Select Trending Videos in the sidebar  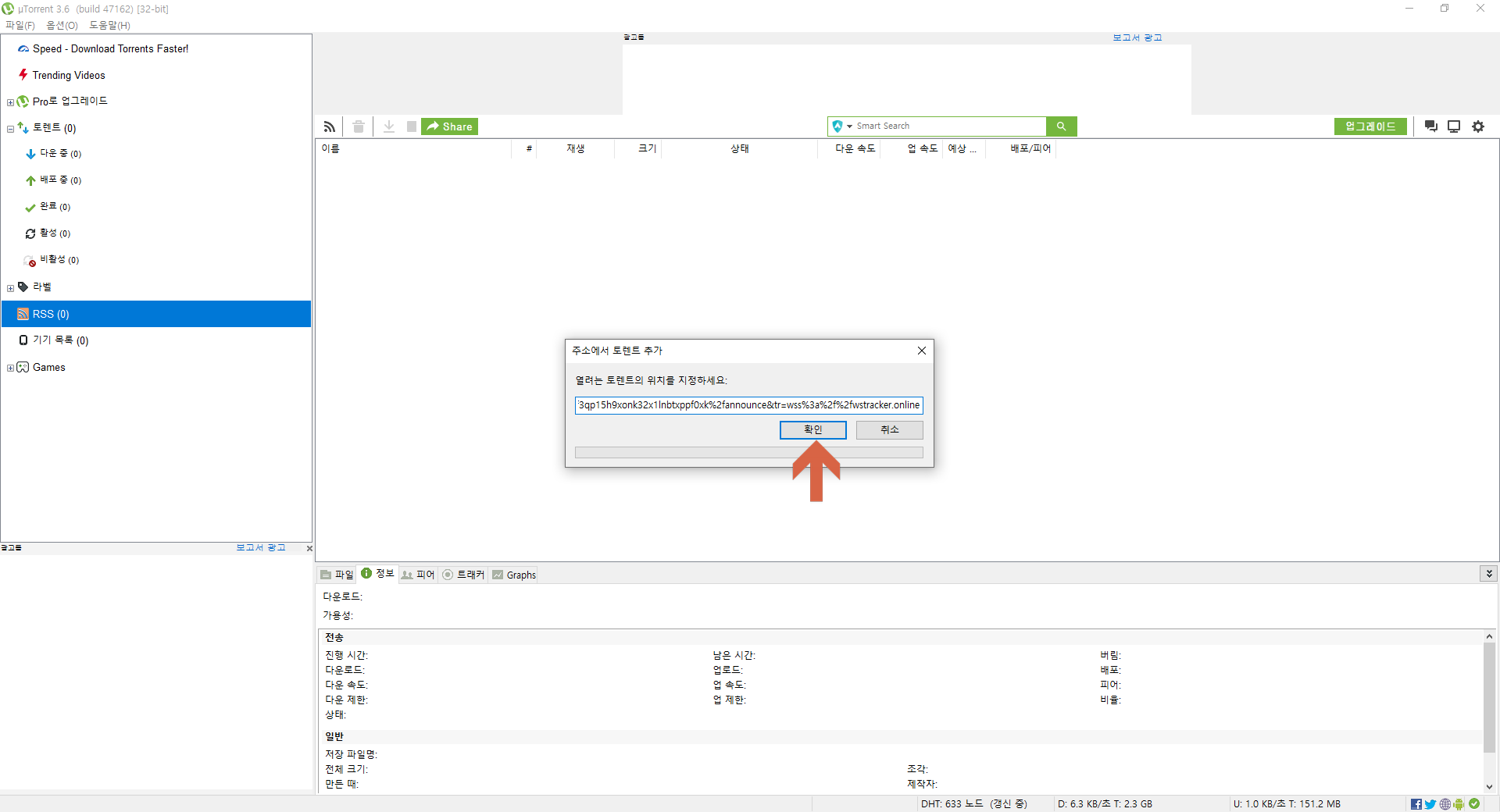coord(69,75)
